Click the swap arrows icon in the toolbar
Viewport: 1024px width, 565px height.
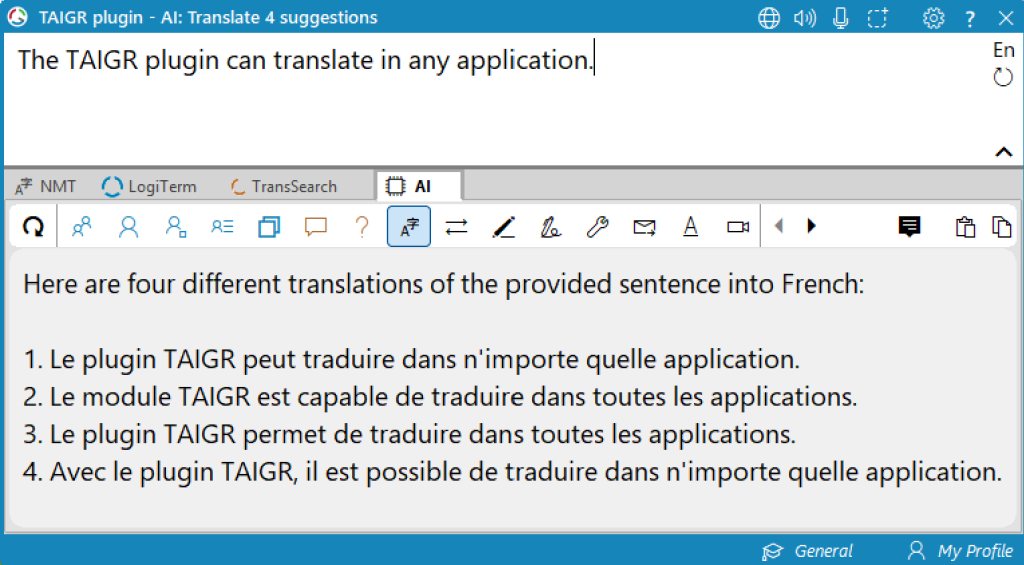click(x=456, y=227)
